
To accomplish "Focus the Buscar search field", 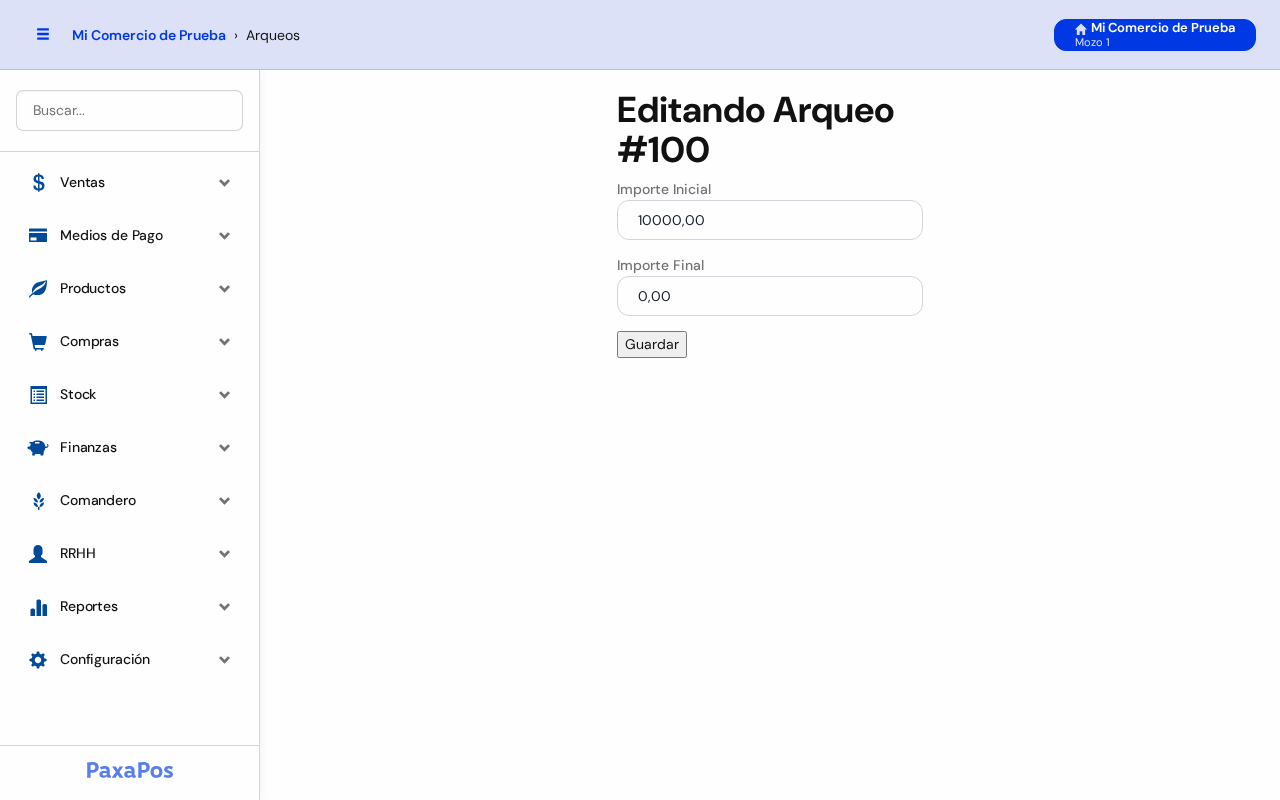I will [x=129, y=110].
